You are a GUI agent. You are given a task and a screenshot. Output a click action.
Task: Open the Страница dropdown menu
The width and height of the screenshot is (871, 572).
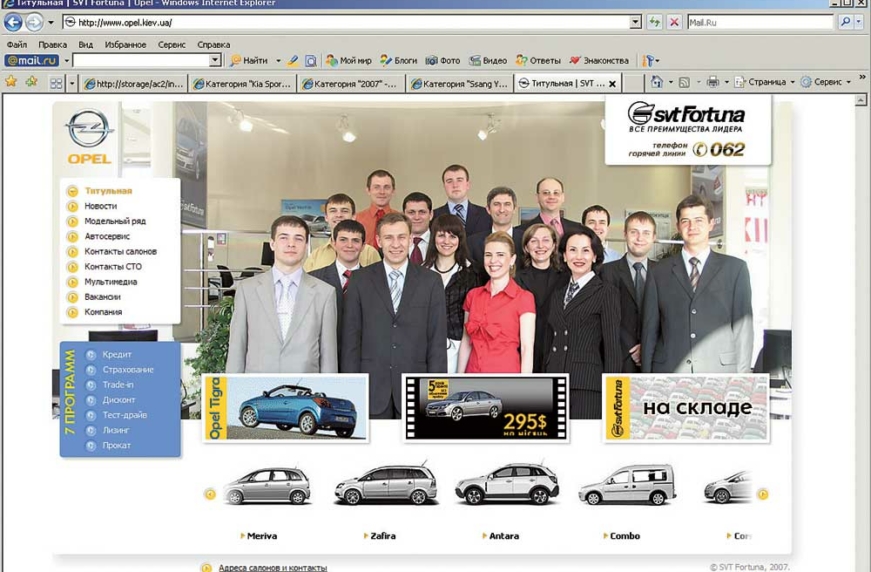point(766,83)
